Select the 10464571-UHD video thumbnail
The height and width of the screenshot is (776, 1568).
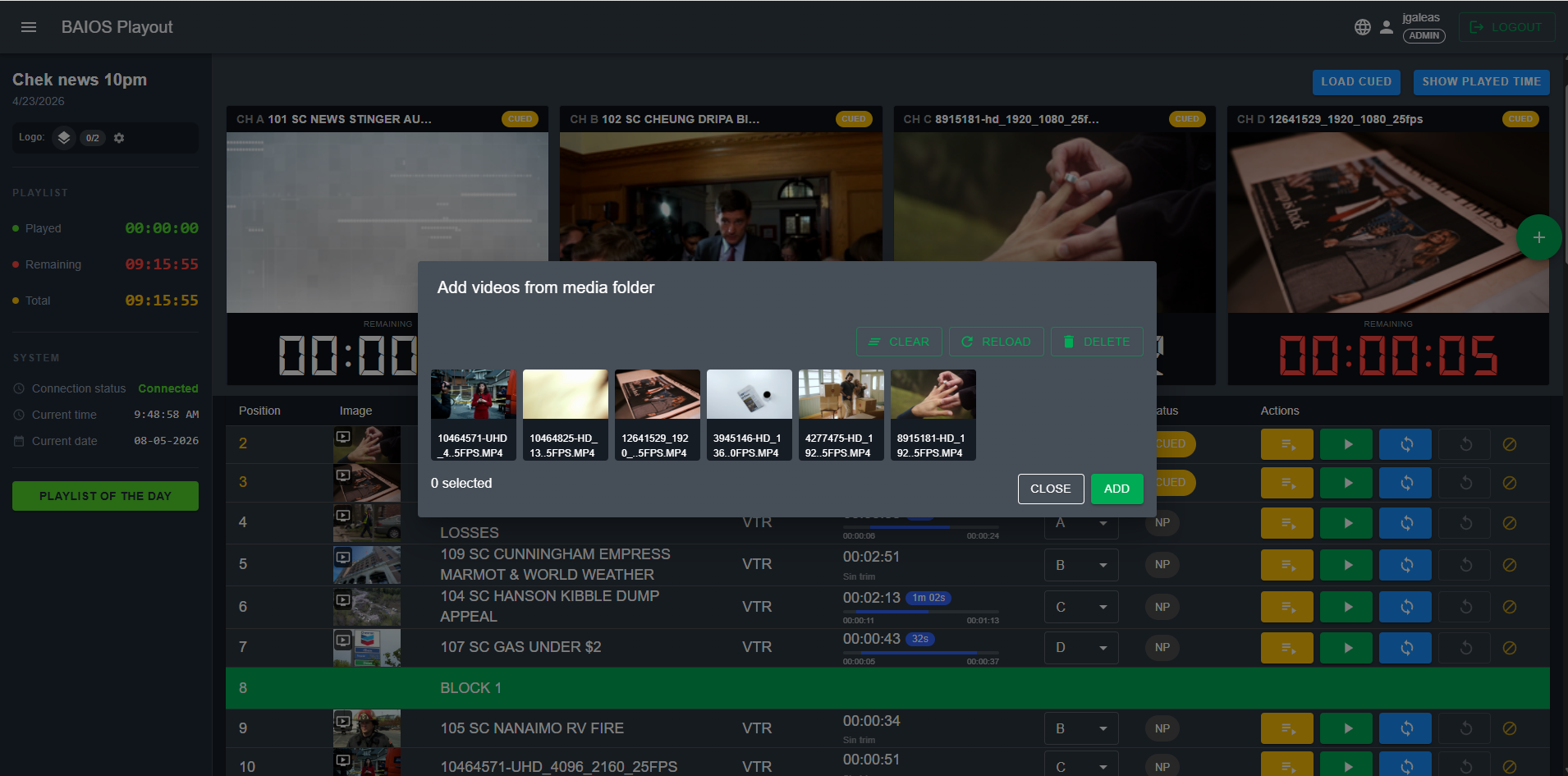(474, 415)
